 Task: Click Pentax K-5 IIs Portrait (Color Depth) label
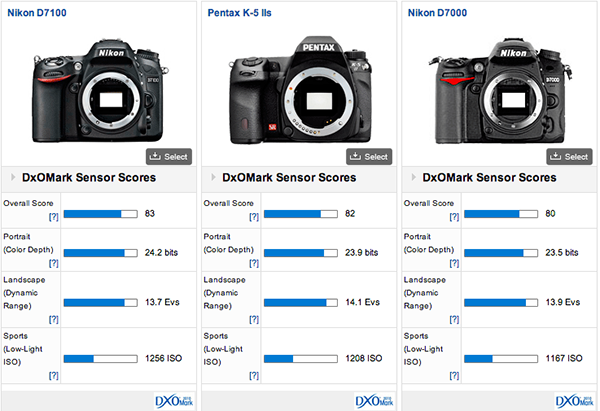(x=229, y=243)
